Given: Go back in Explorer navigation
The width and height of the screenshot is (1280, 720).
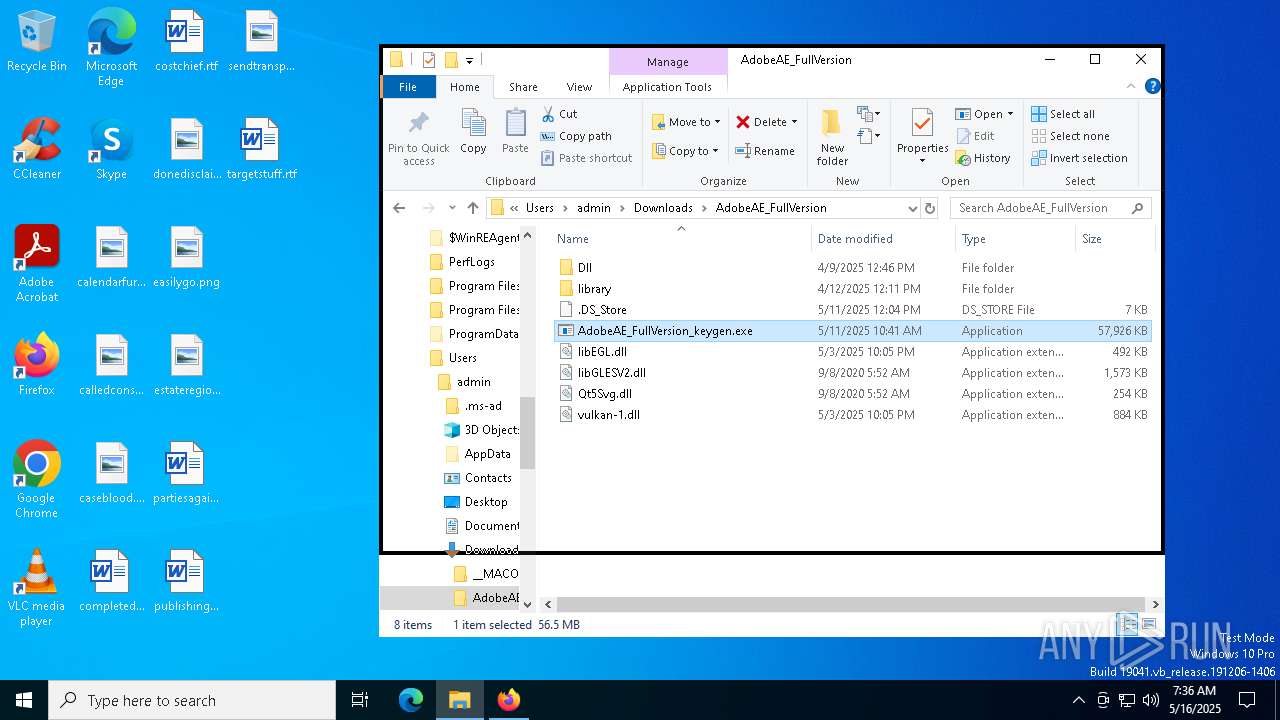Looking at the screenshot, I should pyautogui.click(x=399, y=208).
